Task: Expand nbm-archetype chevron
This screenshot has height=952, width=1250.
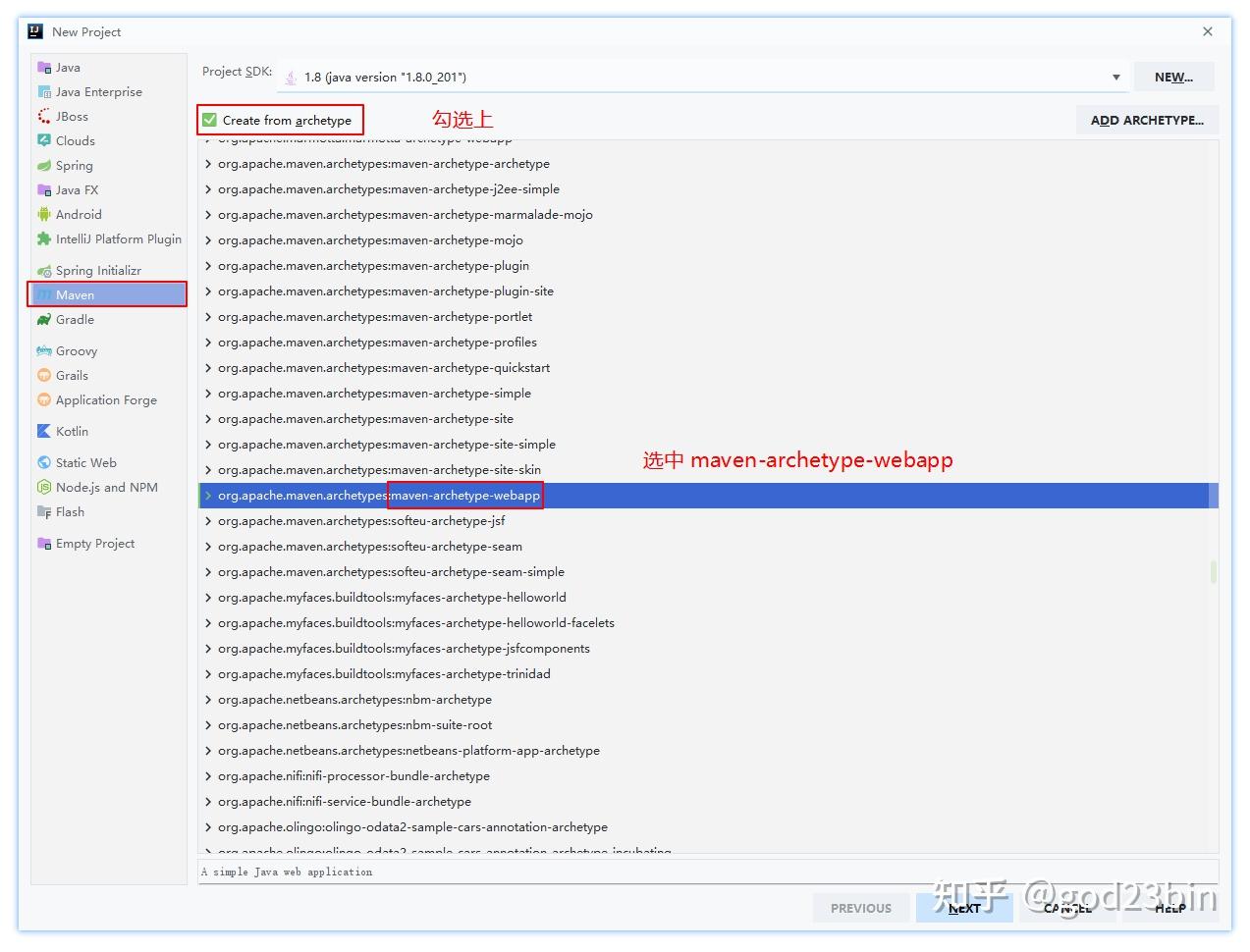Action: [208, 700]
